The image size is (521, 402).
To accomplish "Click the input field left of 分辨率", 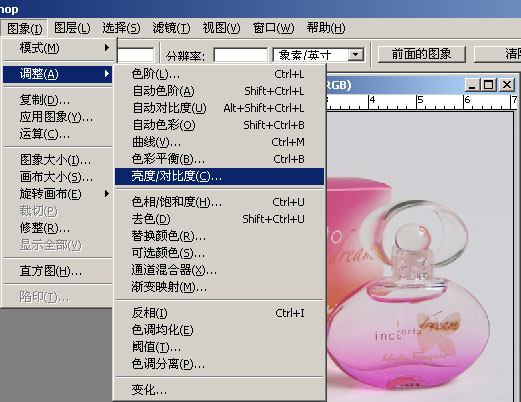I will pos(135,55).
